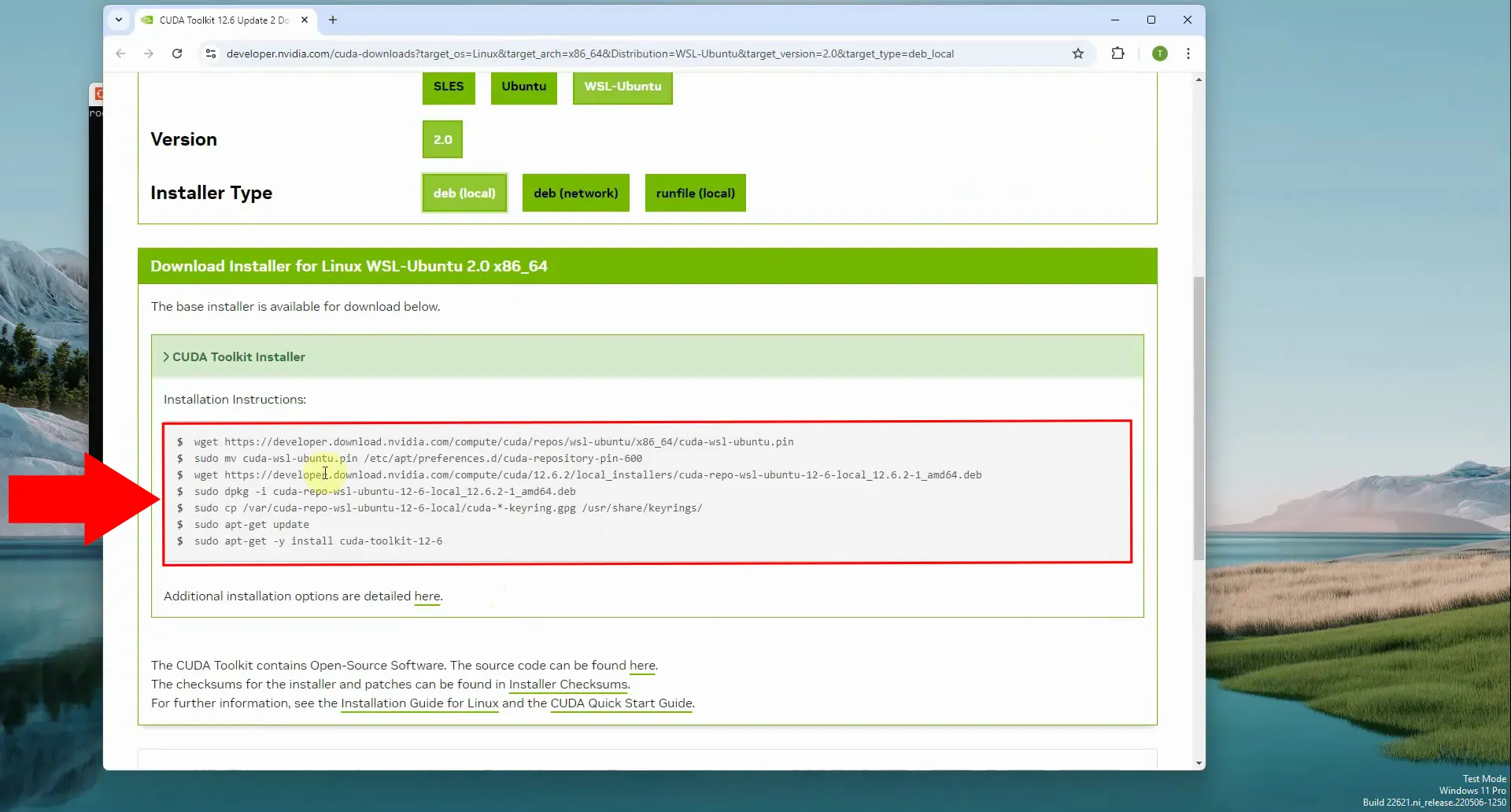Open Installation Guide for Linux link
Viewport: 1511px width, 812px height.
[x=419, y=703]
